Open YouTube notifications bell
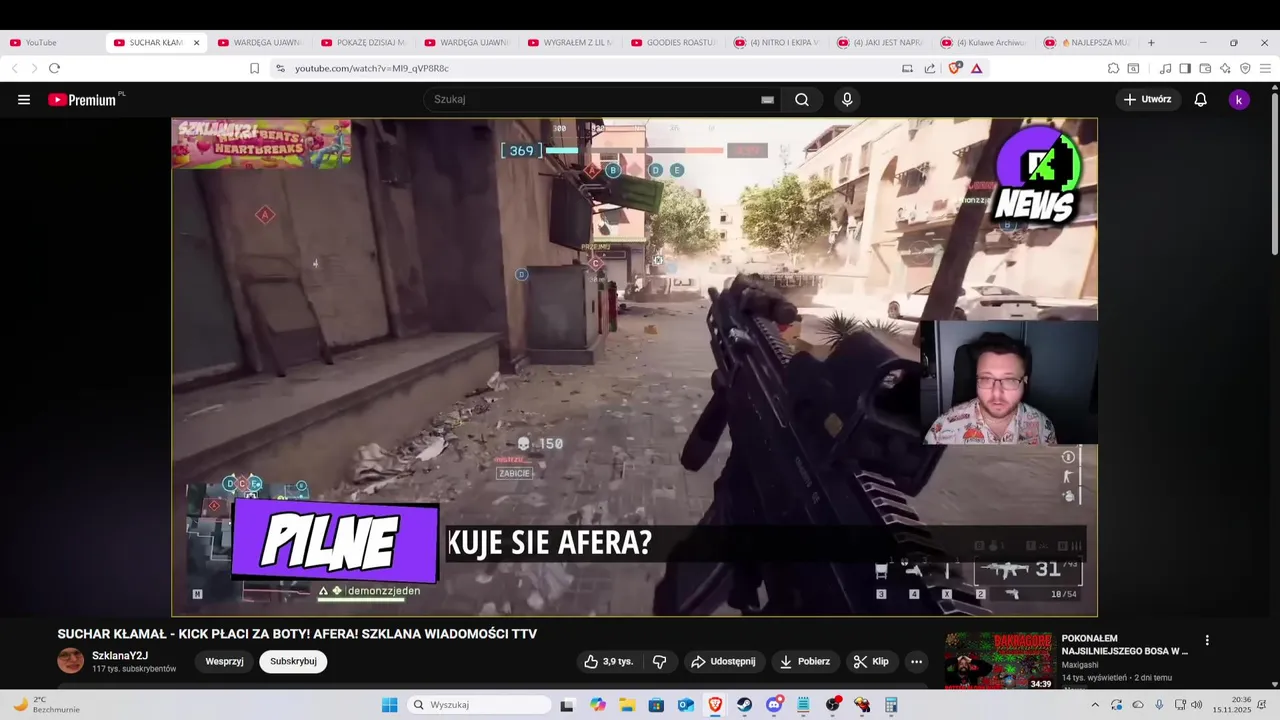 coord(1200,99)
